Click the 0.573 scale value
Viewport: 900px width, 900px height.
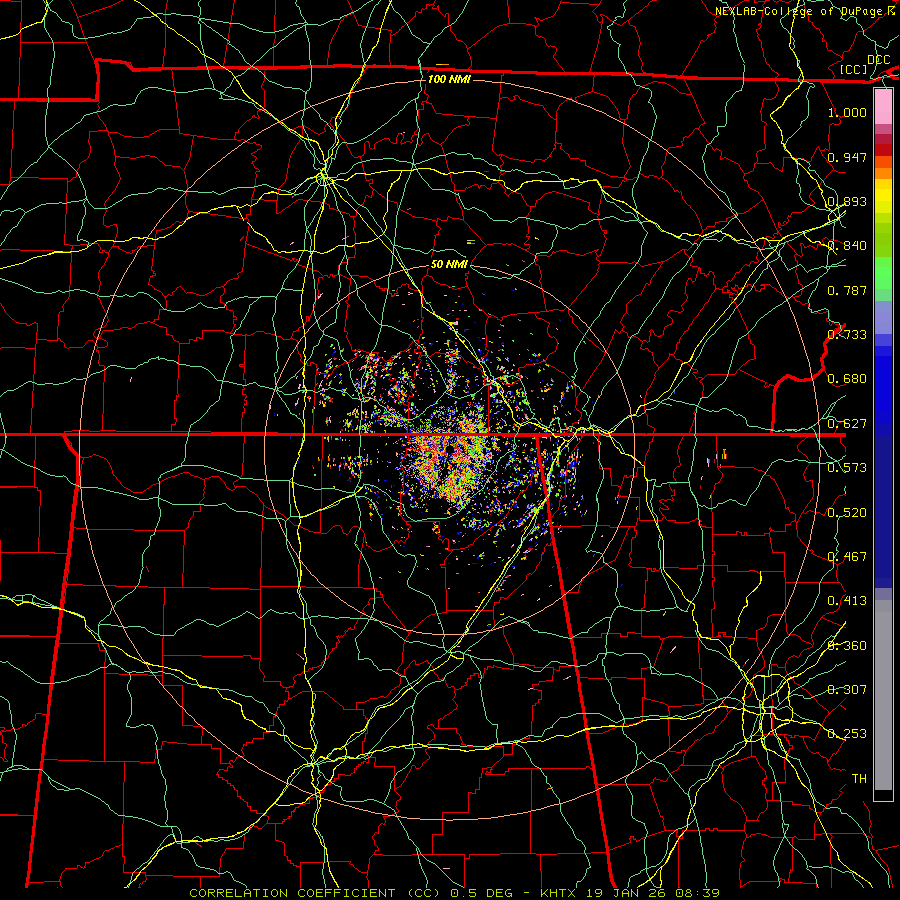coord(847,468)
